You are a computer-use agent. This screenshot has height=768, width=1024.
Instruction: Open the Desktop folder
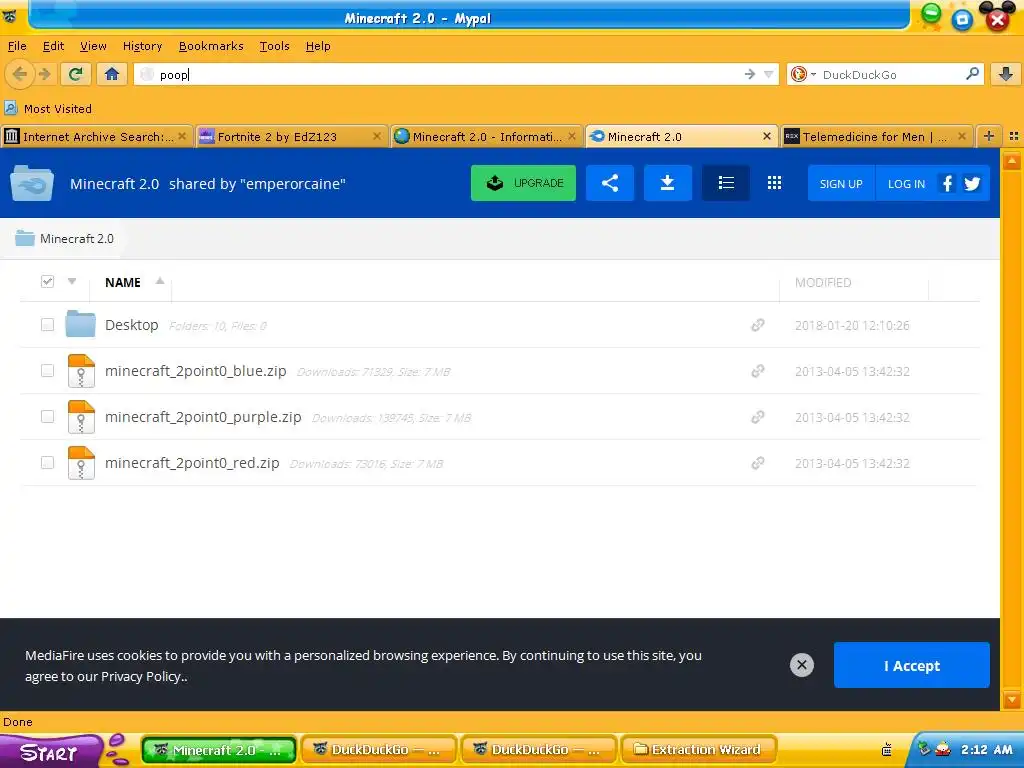pyautogui.click(x=131, y=325)
